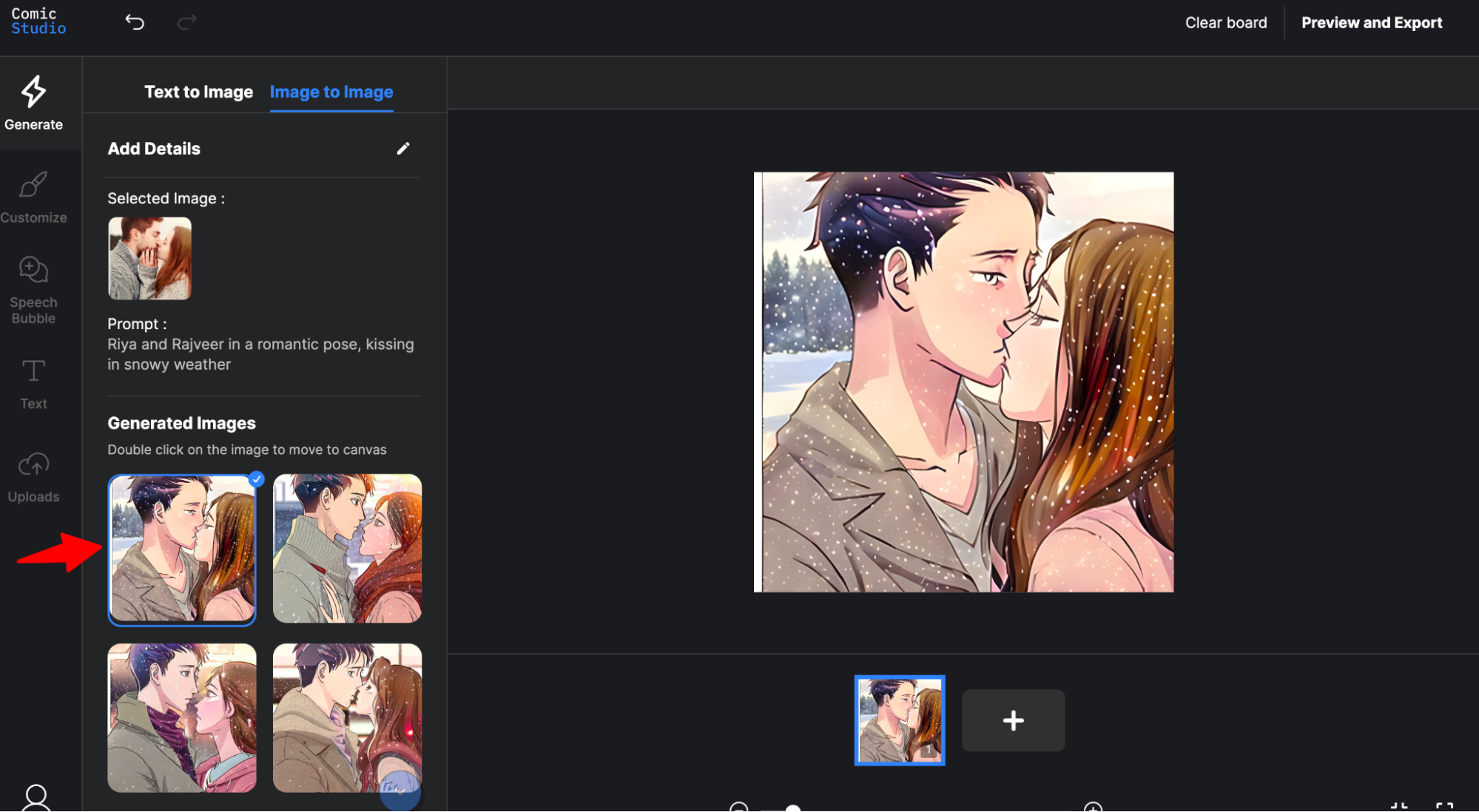This screenshot has height=812, width=1479.
Task: Click the fullscreen expand icon
Action: (1444, 807)
